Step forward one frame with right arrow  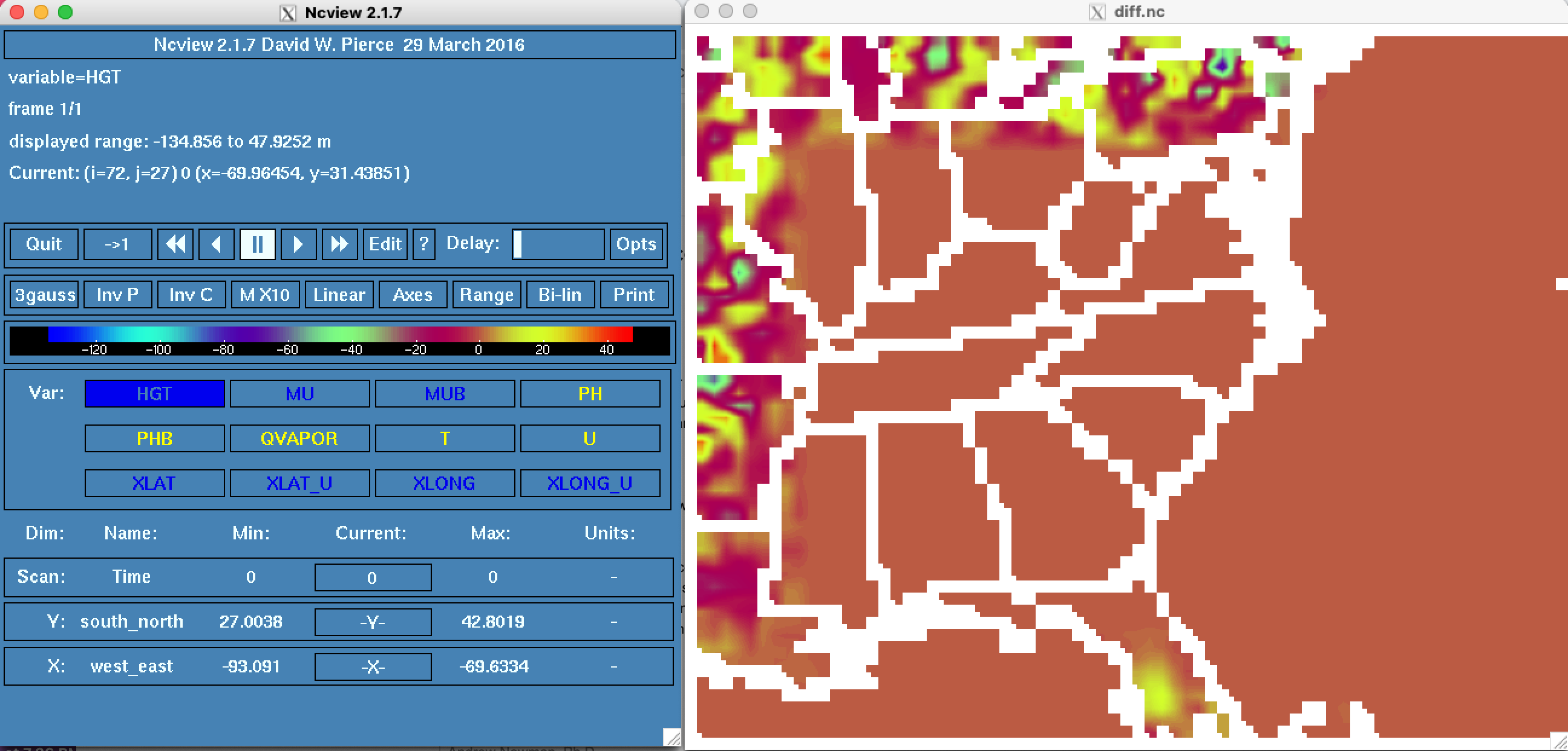coord(298,244)
